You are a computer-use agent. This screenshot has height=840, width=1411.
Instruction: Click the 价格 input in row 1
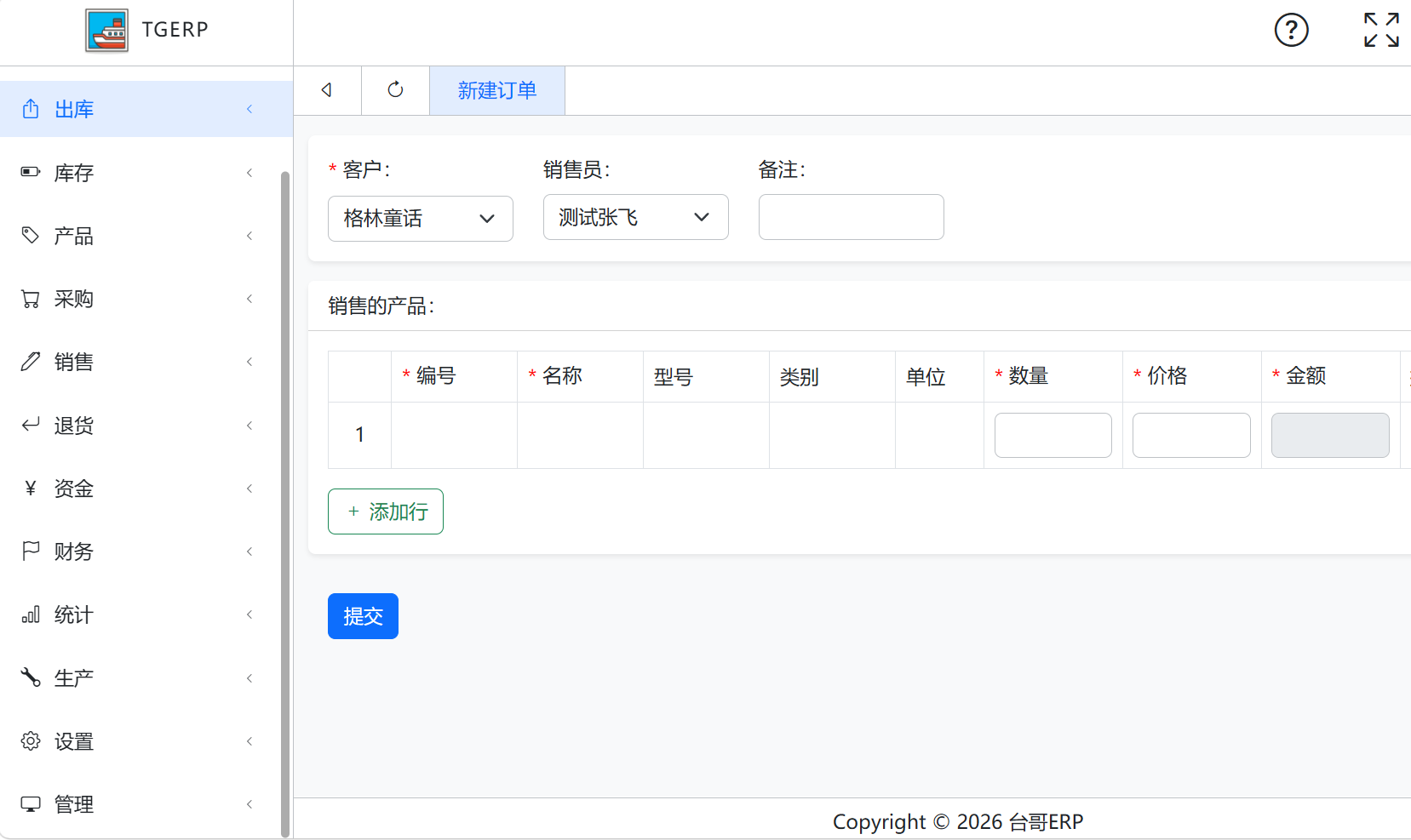(1191, 435)
